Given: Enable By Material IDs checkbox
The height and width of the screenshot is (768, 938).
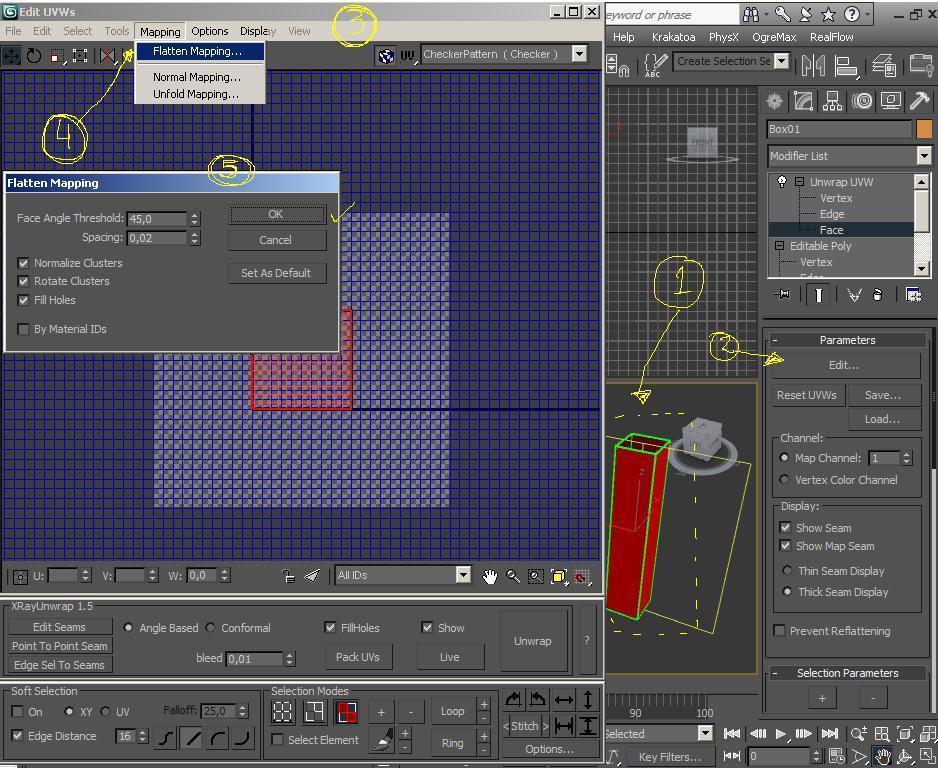Looking at the screenshot, I should pos(23,330).
